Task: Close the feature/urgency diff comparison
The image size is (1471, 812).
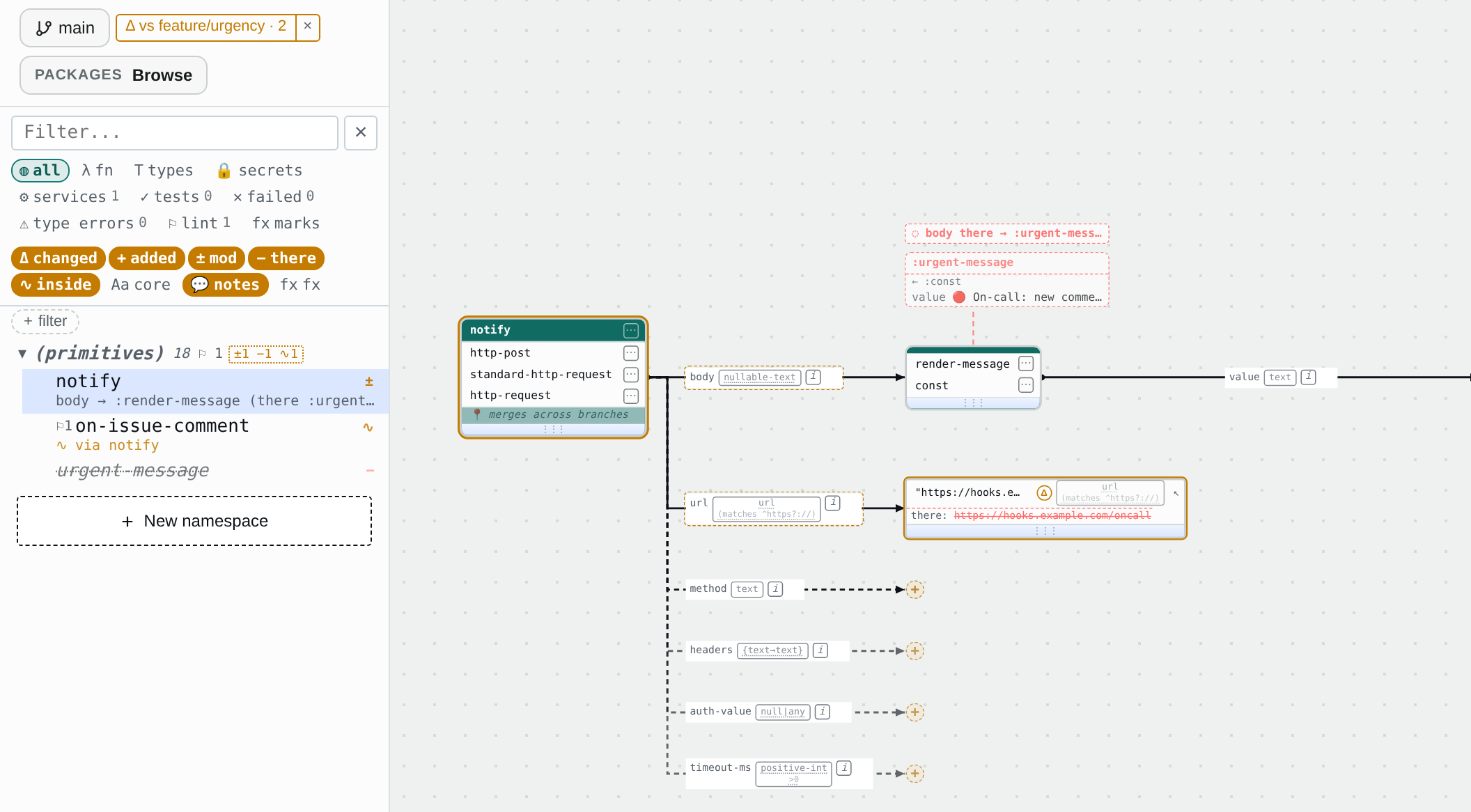Action: [308, 27]
